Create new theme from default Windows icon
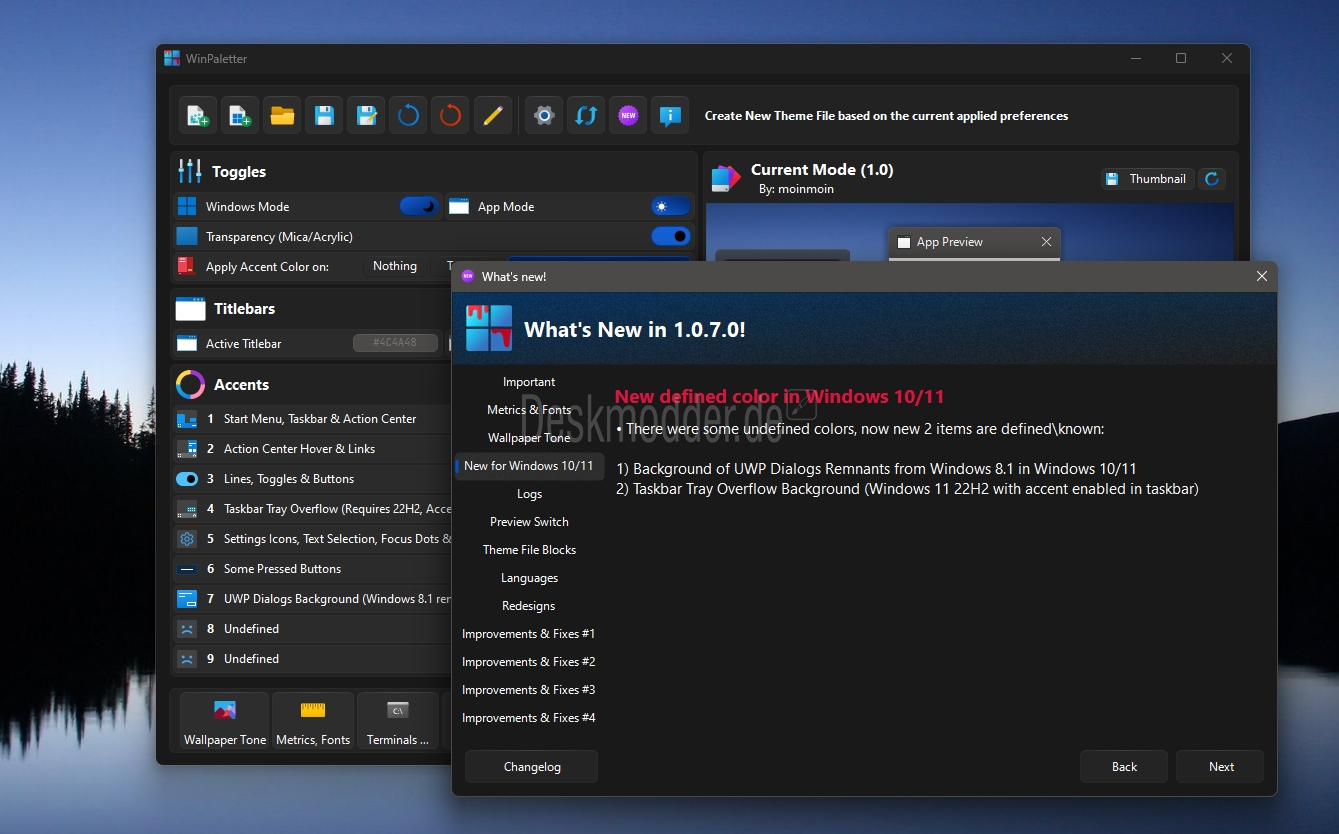 (x=240, y=116)
